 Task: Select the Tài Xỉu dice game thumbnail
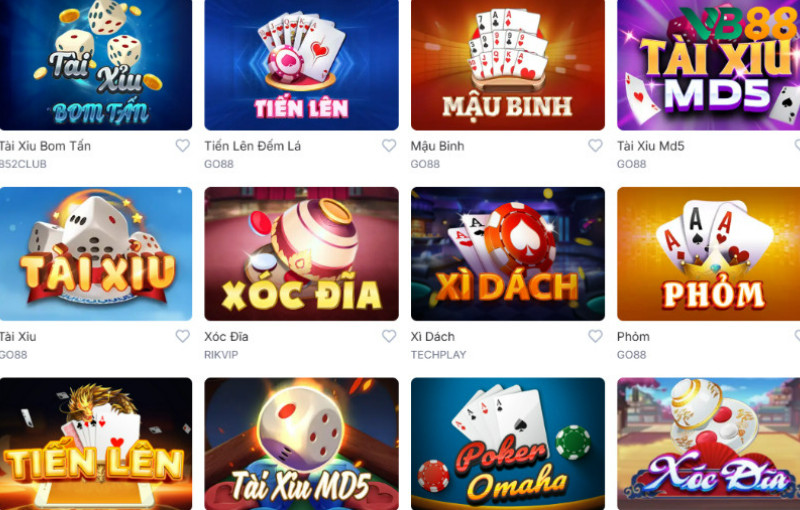[96, 253]
